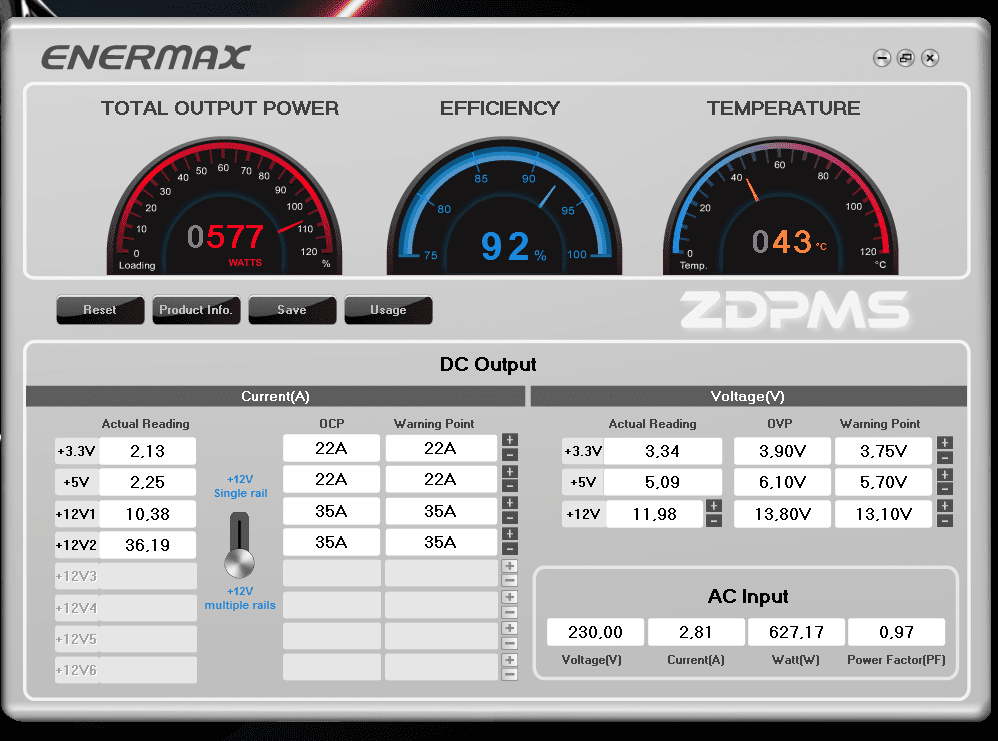Select OVP value 13.80V
Image resolution: width=998 pixels, height=741 pixels.
pyautogui.click(x=782, y=514)
